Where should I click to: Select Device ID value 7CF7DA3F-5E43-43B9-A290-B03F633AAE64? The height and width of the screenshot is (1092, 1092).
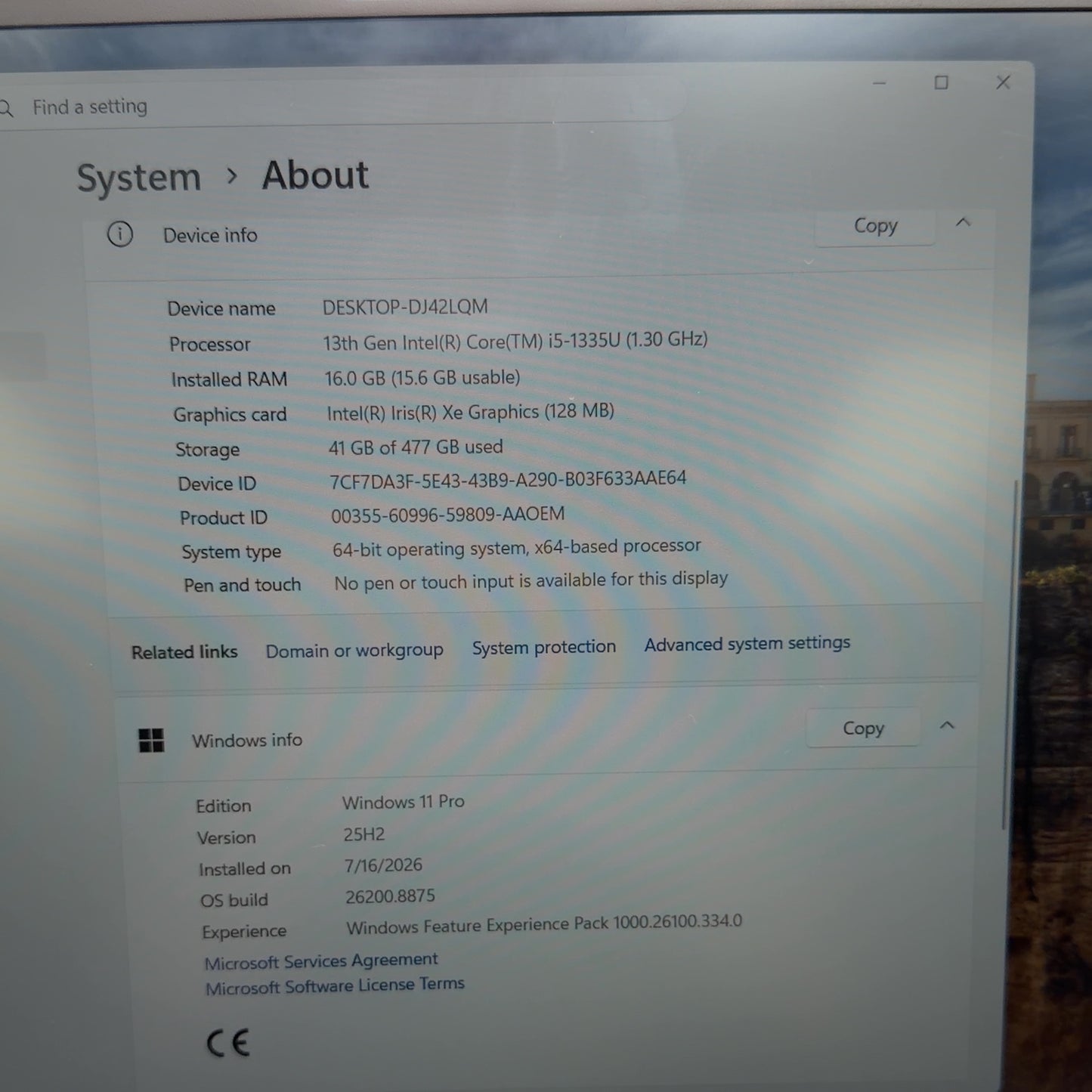tap(508, 480)
